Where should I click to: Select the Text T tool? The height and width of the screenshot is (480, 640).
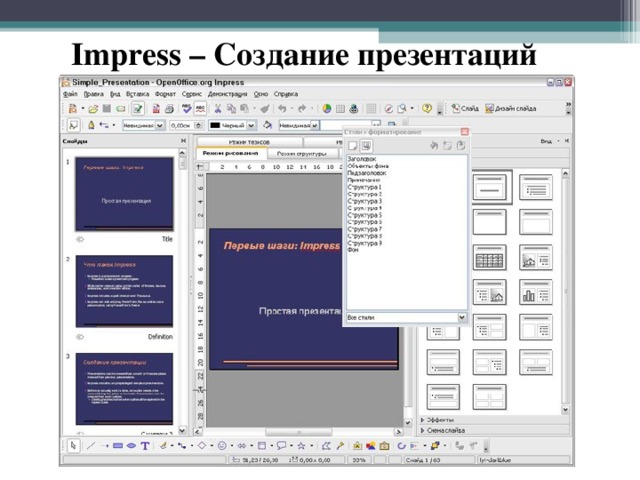tap(145, 446)
